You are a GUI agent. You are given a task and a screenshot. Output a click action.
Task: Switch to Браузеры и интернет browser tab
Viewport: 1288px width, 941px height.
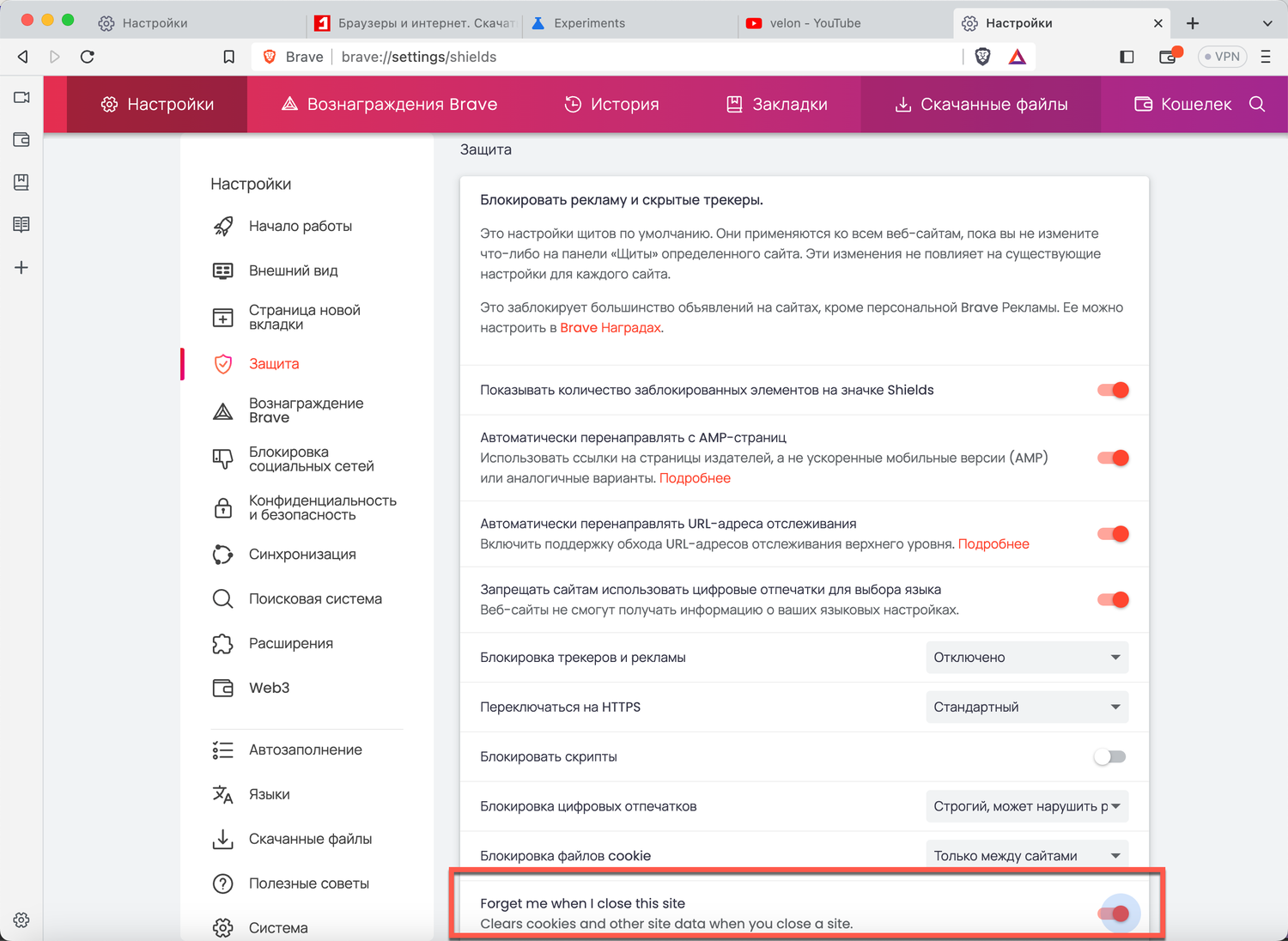416,23
